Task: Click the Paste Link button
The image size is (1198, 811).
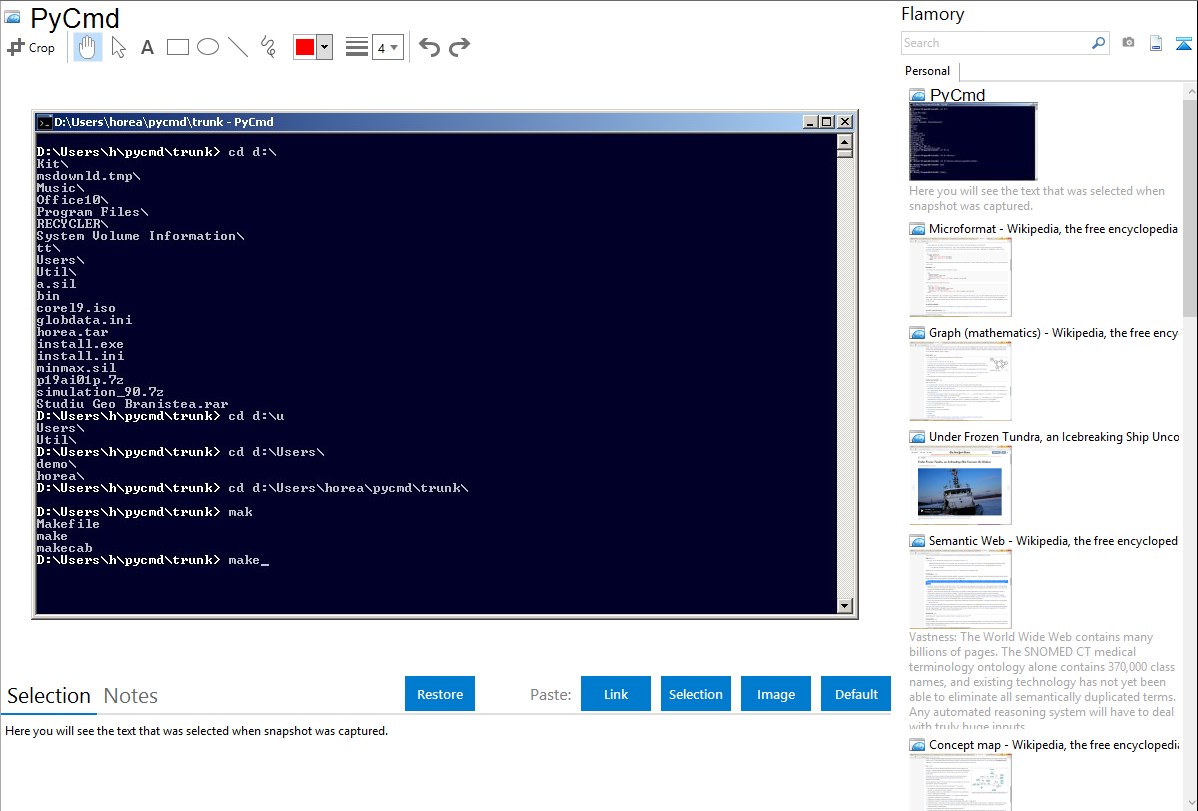Action: tap(616, 694)
